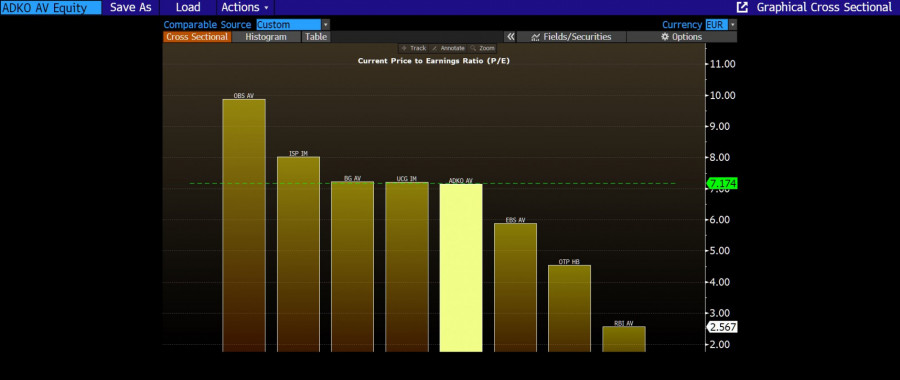
Task: Open the Currency EUR selector
Action: click(716, 25)
